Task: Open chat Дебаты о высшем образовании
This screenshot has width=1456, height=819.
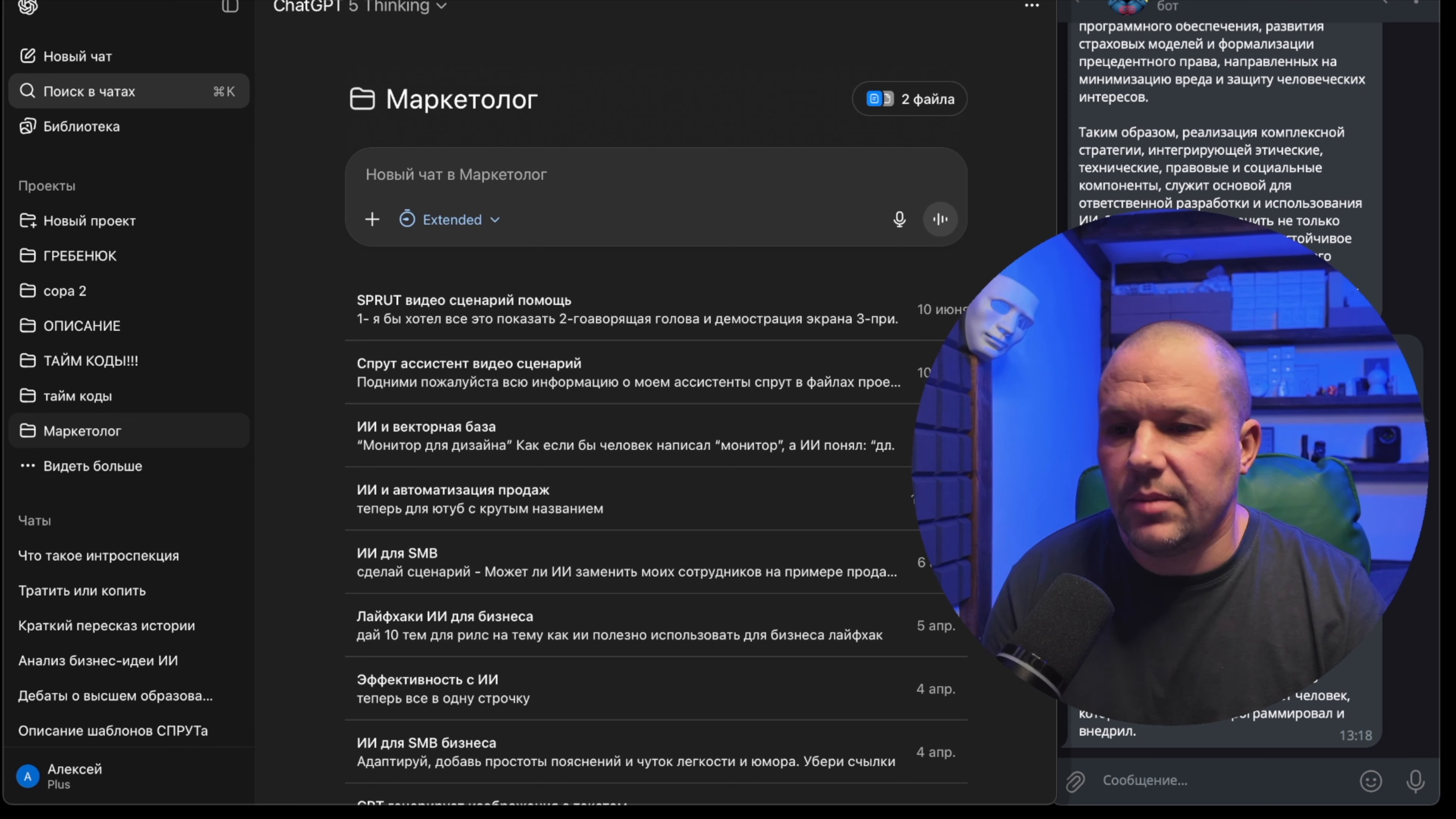Action: click(x=129, y=696)
